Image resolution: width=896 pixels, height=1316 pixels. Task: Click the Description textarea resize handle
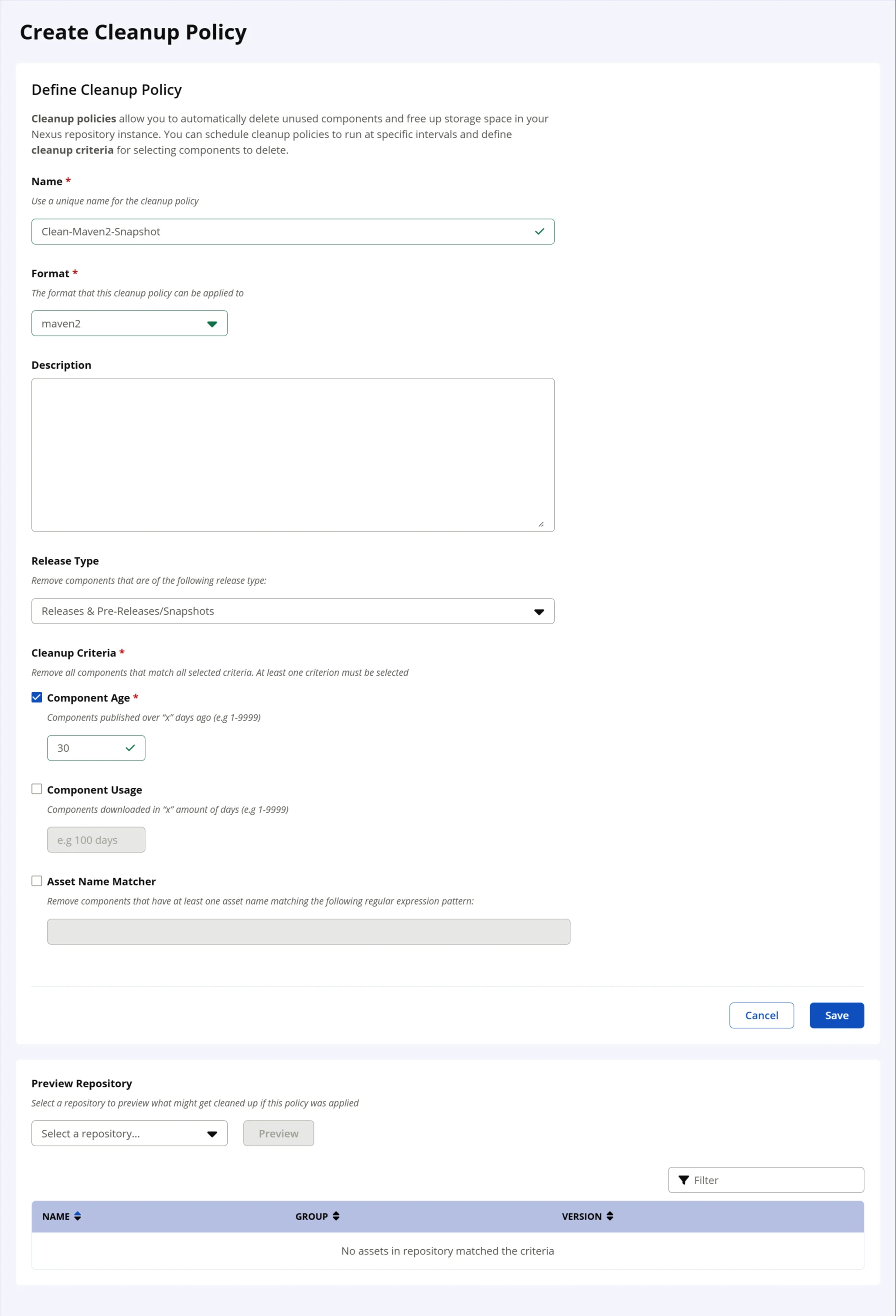[541, 524]
